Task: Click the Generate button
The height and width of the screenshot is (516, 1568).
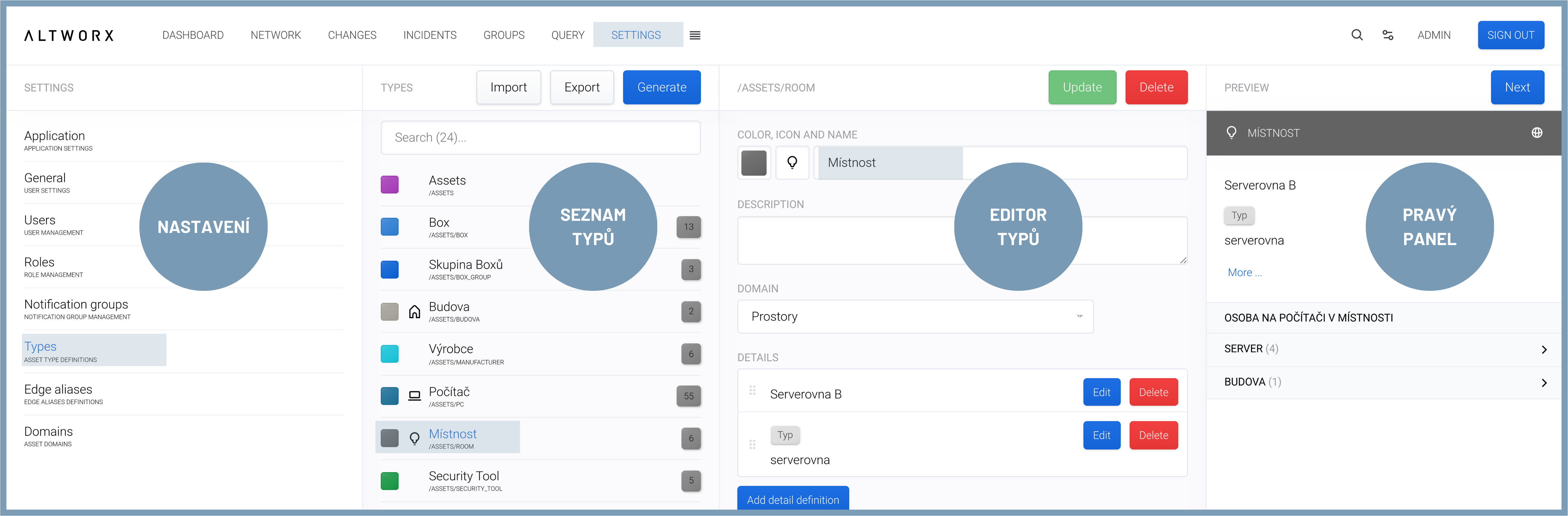Action: [661, 88]
